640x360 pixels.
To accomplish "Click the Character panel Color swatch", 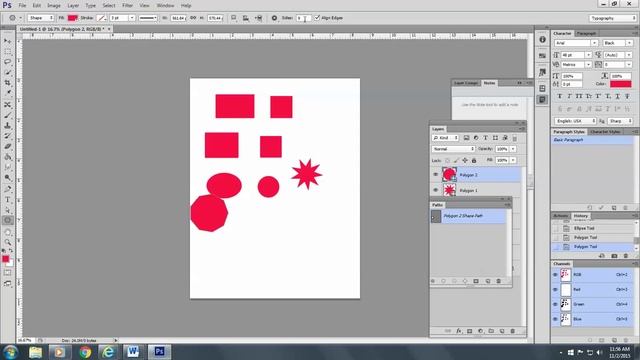I will pos(620,84).
